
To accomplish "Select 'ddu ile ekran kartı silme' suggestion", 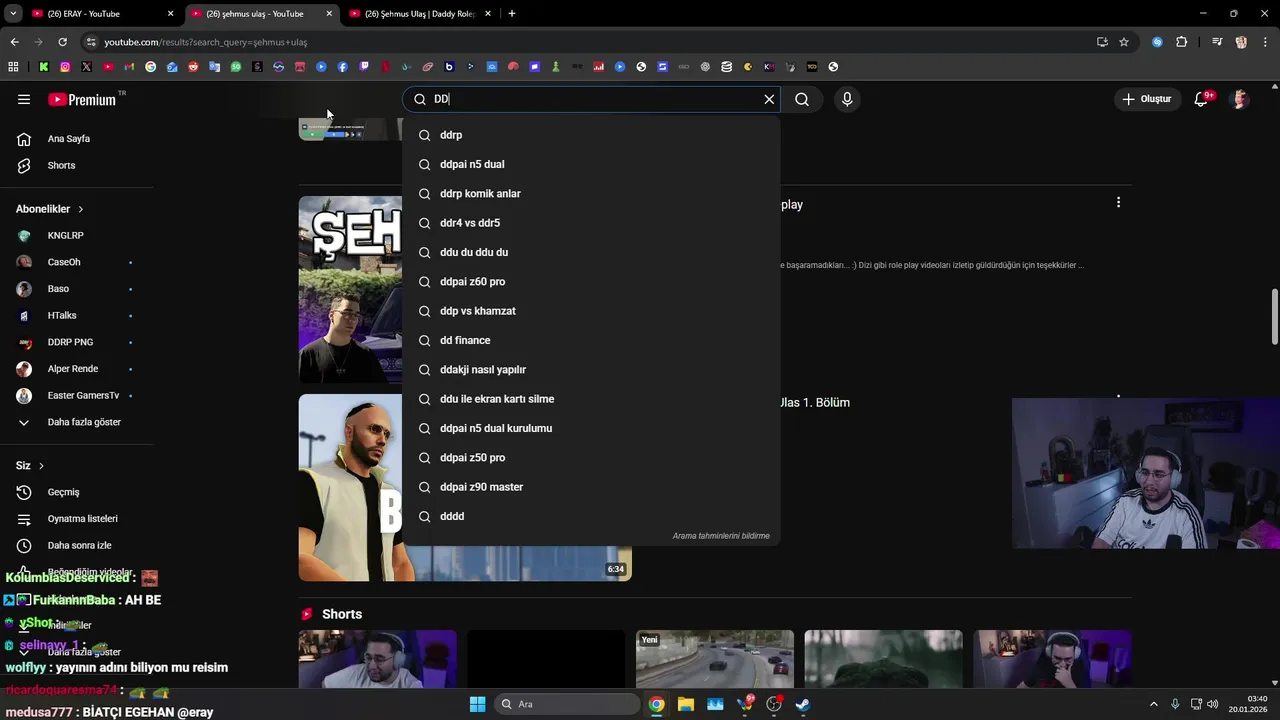I will pos(591,399).
